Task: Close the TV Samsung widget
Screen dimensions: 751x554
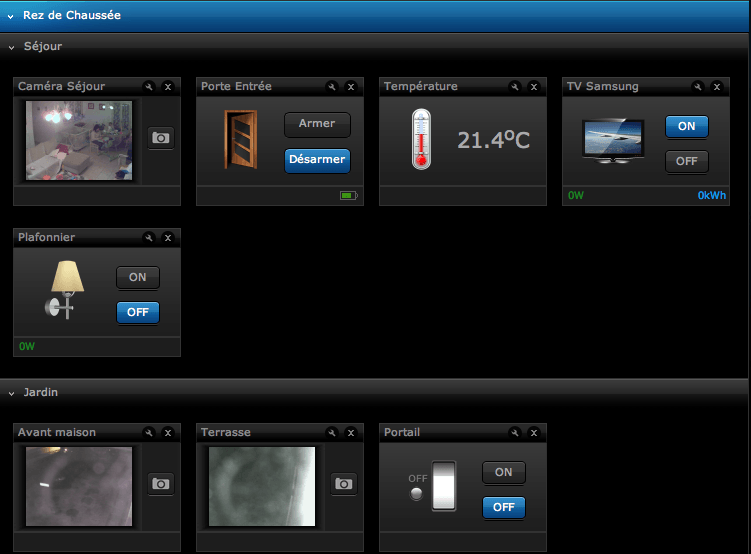Action: click(x=717, y=87)
